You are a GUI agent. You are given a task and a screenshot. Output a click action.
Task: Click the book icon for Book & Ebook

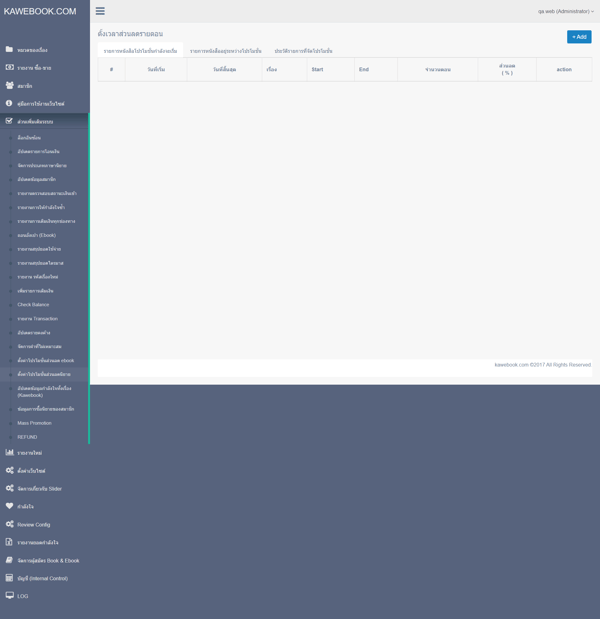(9, 560)
